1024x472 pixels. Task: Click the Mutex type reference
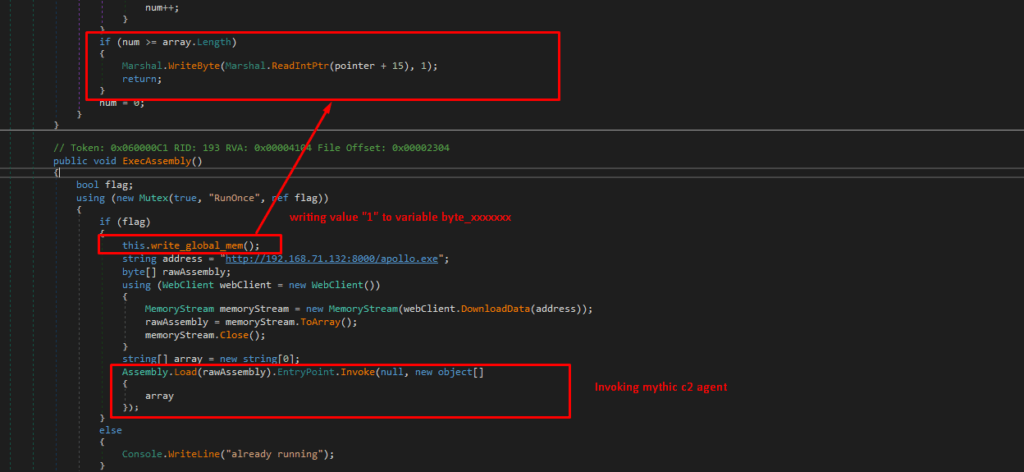[x=154, y=197]
